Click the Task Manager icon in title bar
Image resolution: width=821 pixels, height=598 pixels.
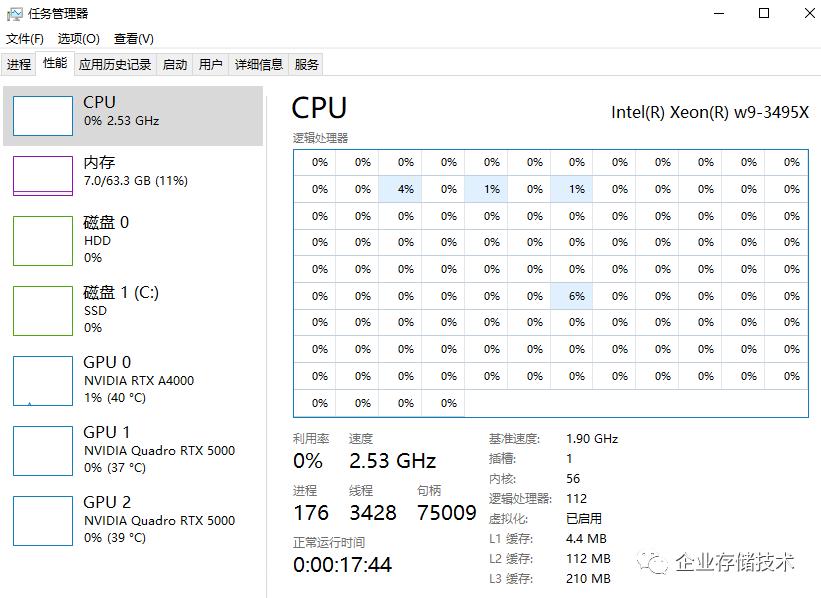[14, 13]
